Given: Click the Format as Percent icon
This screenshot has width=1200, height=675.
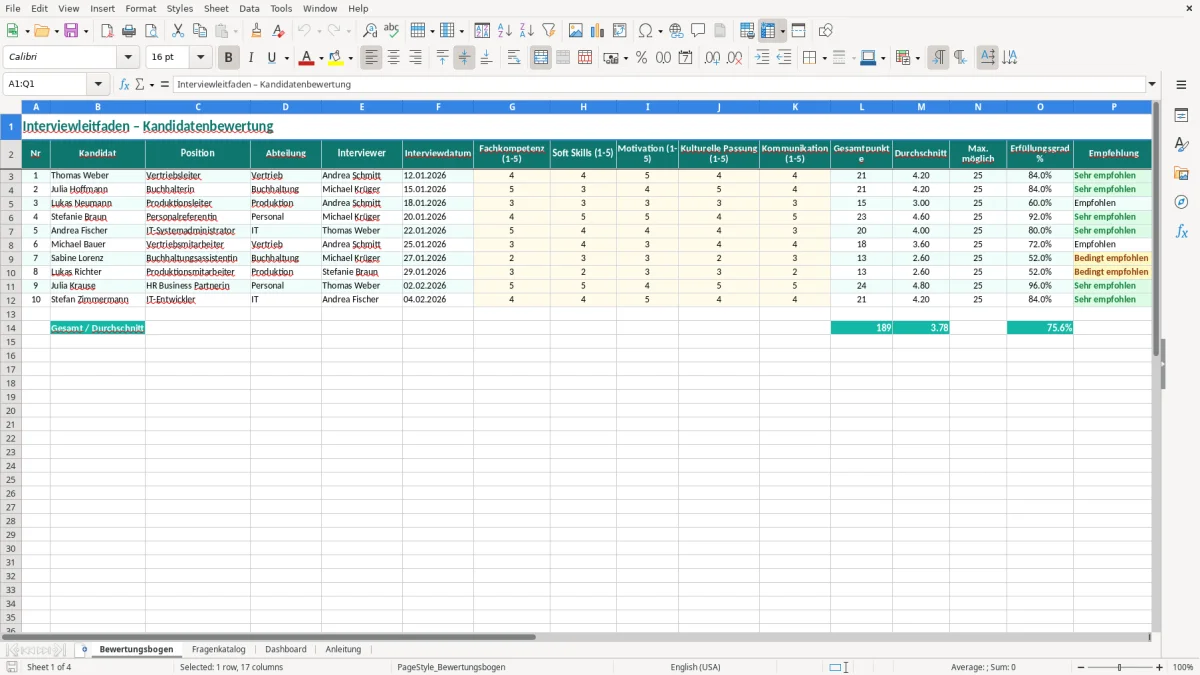Looking at the screenshot, I should (641, 58).
